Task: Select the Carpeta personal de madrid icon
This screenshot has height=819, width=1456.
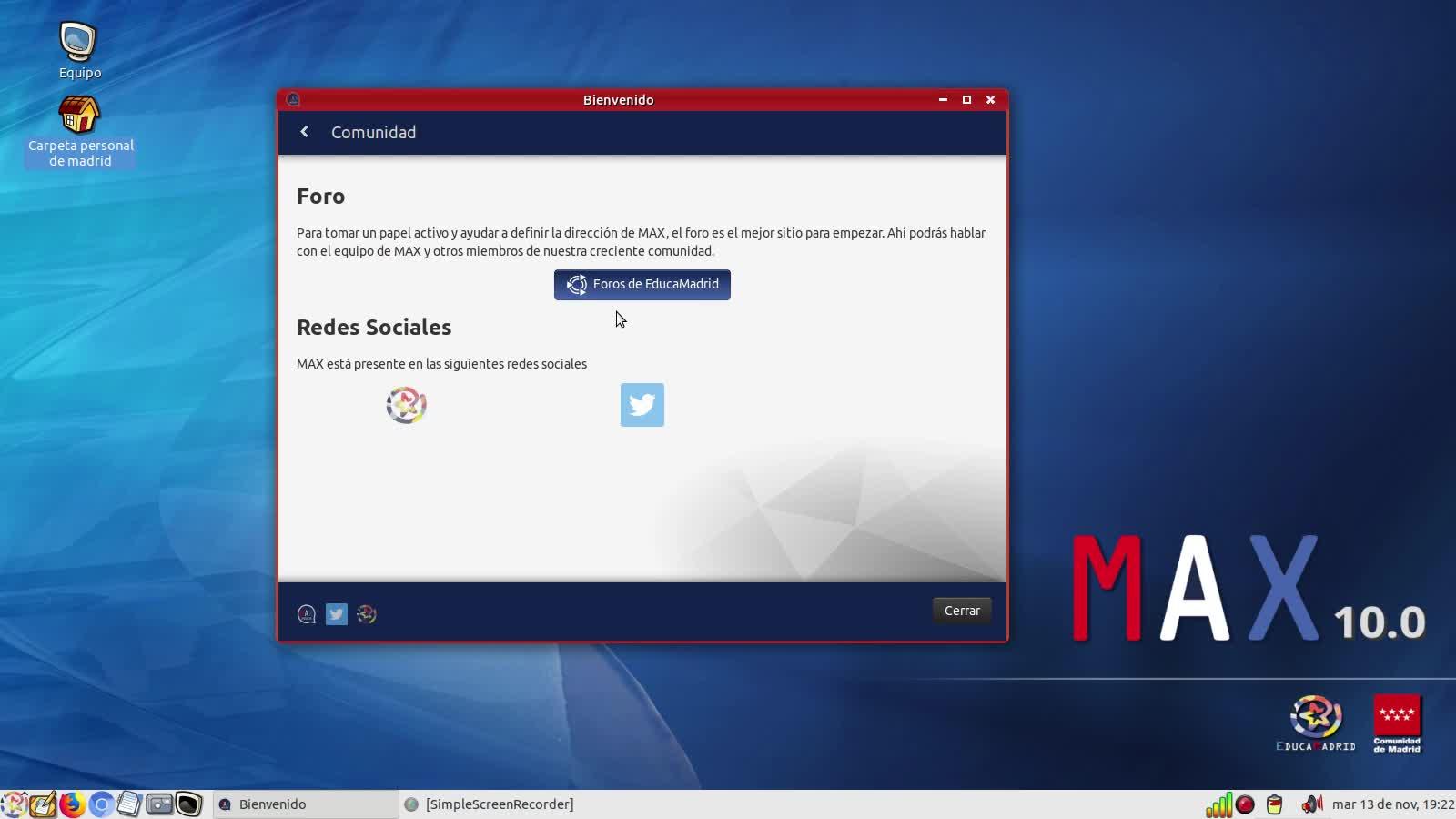Action: point(80,133)
